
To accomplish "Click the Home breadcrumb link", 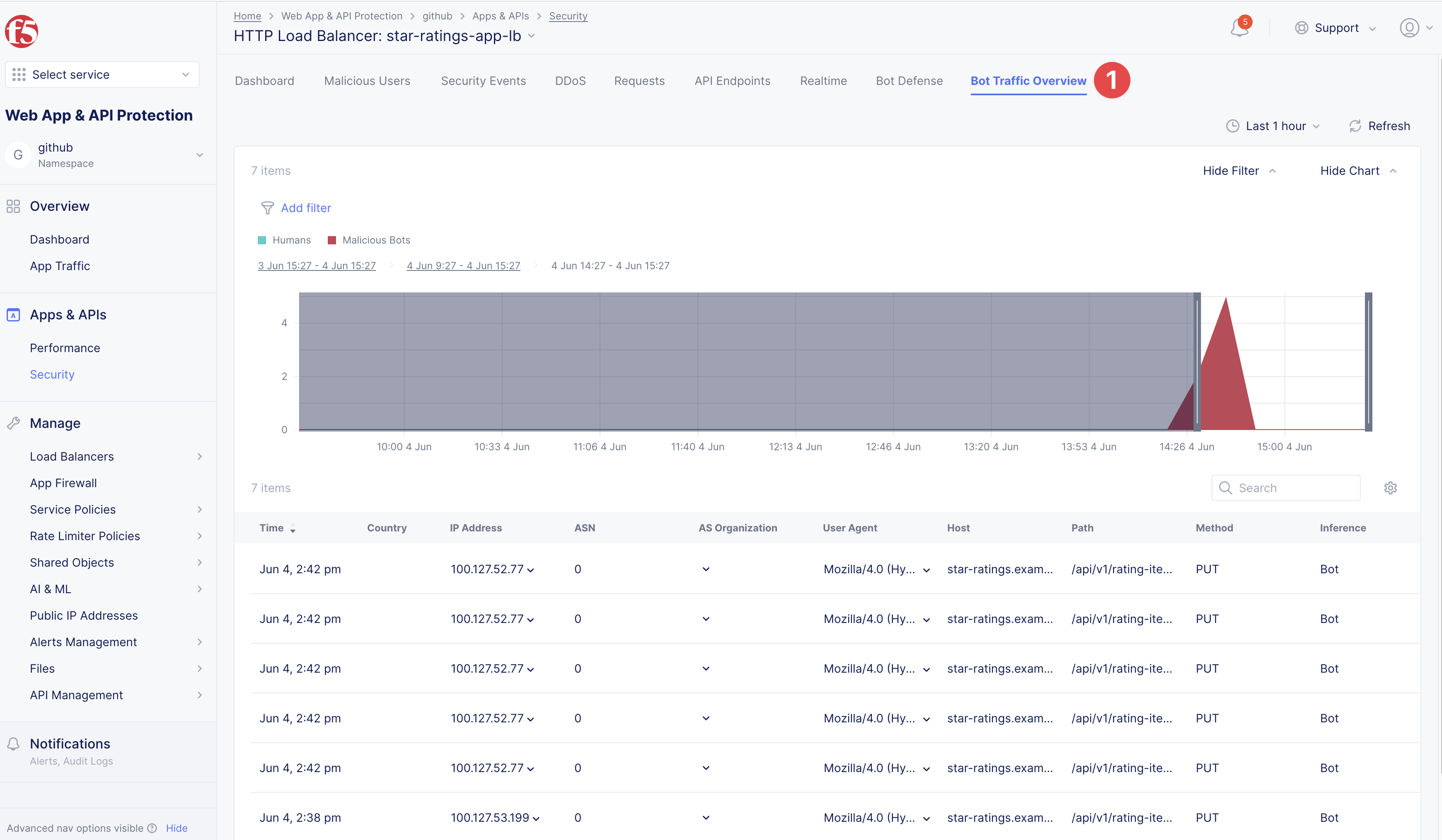I will point(247,16).
